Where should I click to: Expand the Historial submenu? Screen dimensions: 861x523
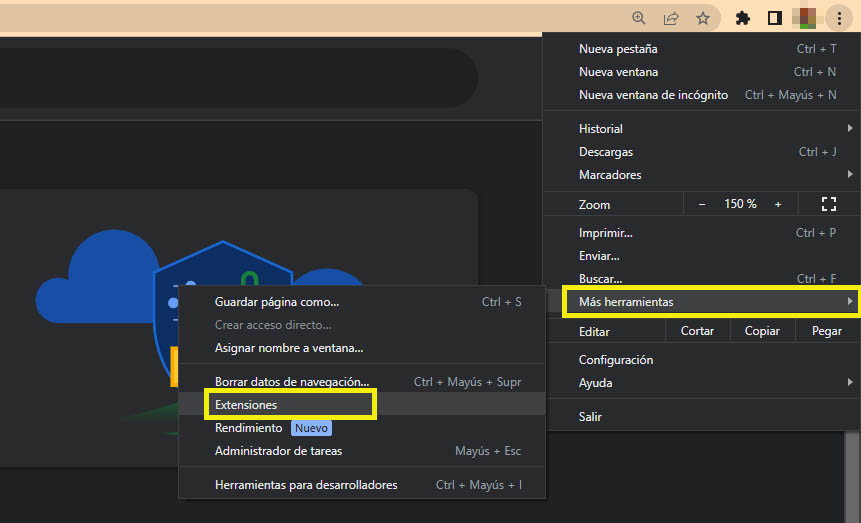(700, 129)
